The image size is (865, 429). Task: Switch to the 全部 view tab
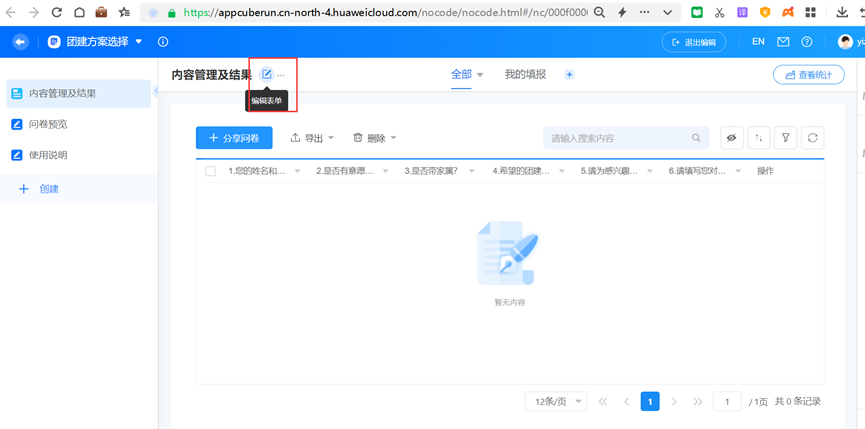coord(462,74)
